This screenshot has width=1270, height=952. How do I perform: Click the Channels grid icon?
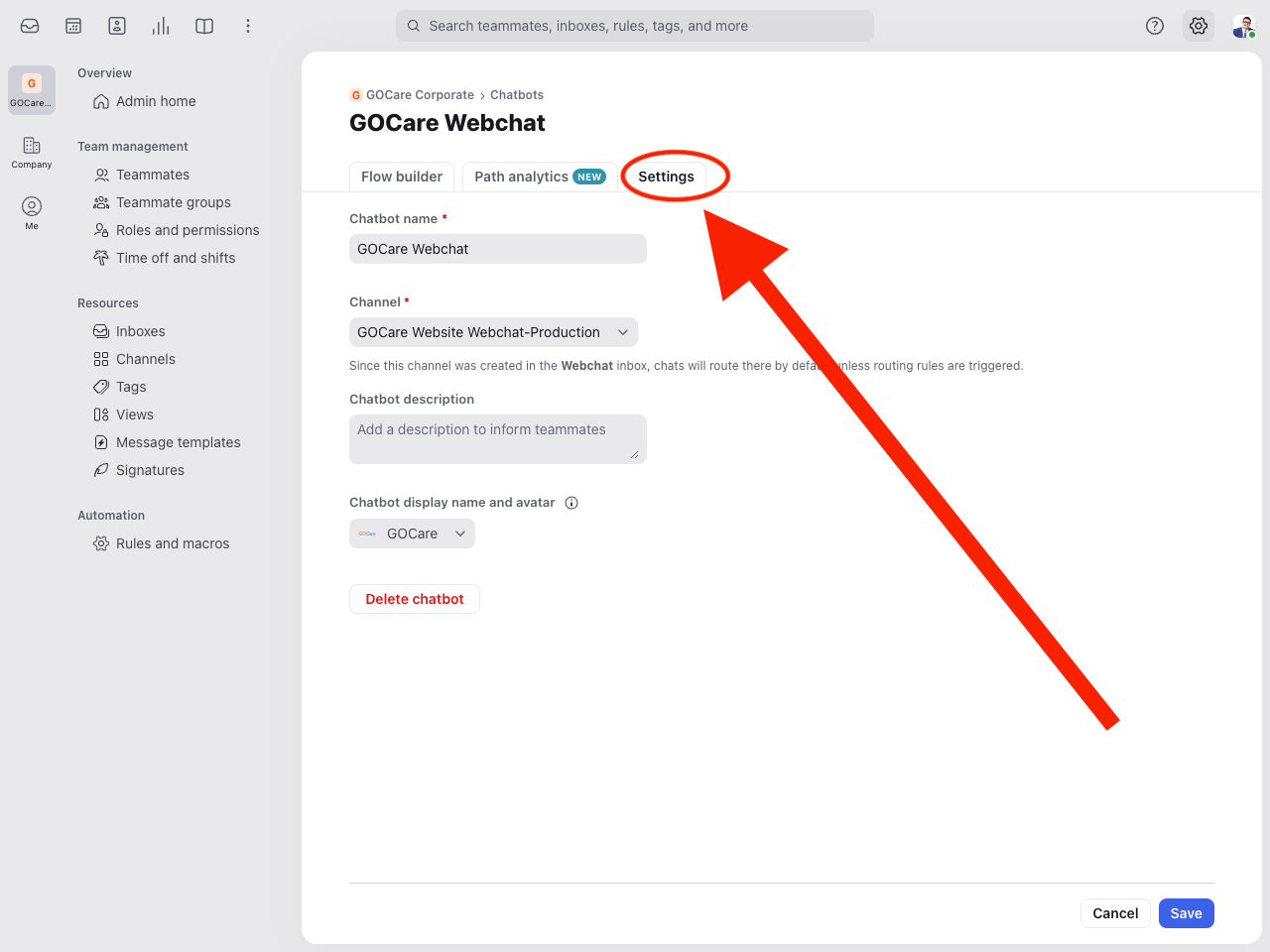tap(101, 359)
